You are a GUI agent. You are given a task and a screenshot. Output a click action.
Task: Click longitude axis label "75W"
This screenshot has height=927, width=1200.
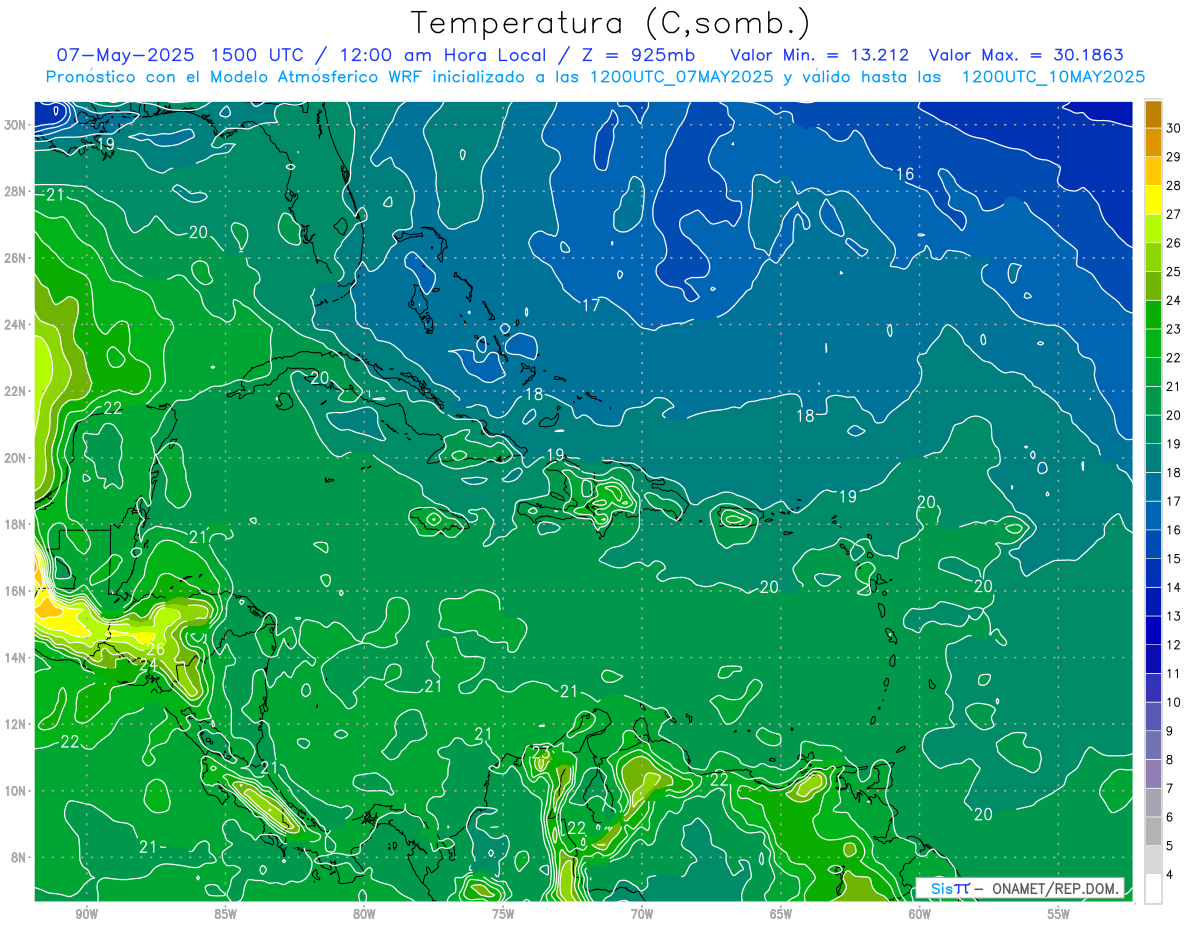click(503, 914)
